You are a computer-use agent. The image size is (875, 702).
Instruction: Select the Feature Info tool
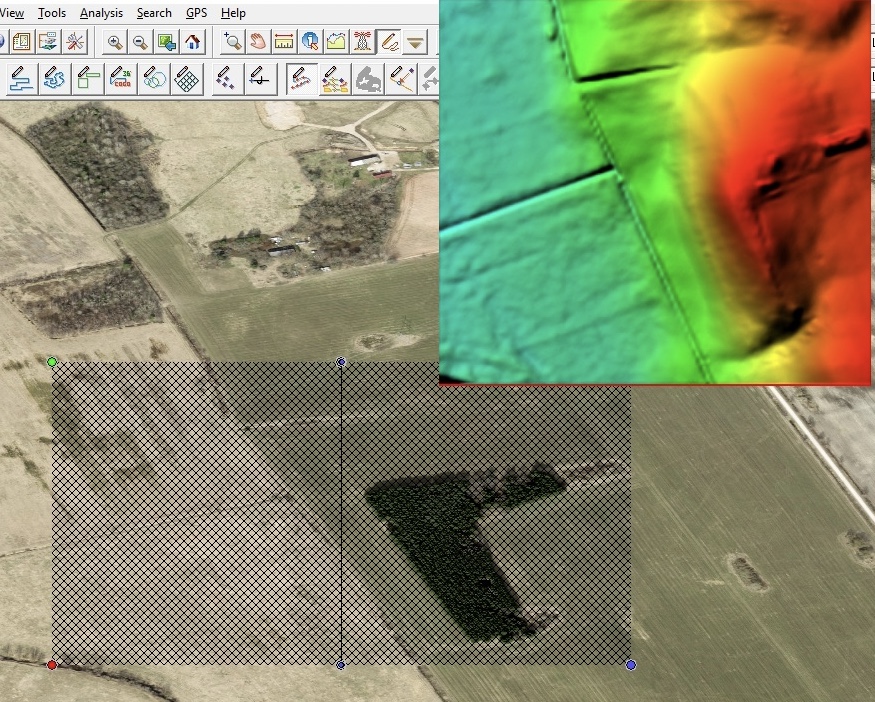pos(310,42)
